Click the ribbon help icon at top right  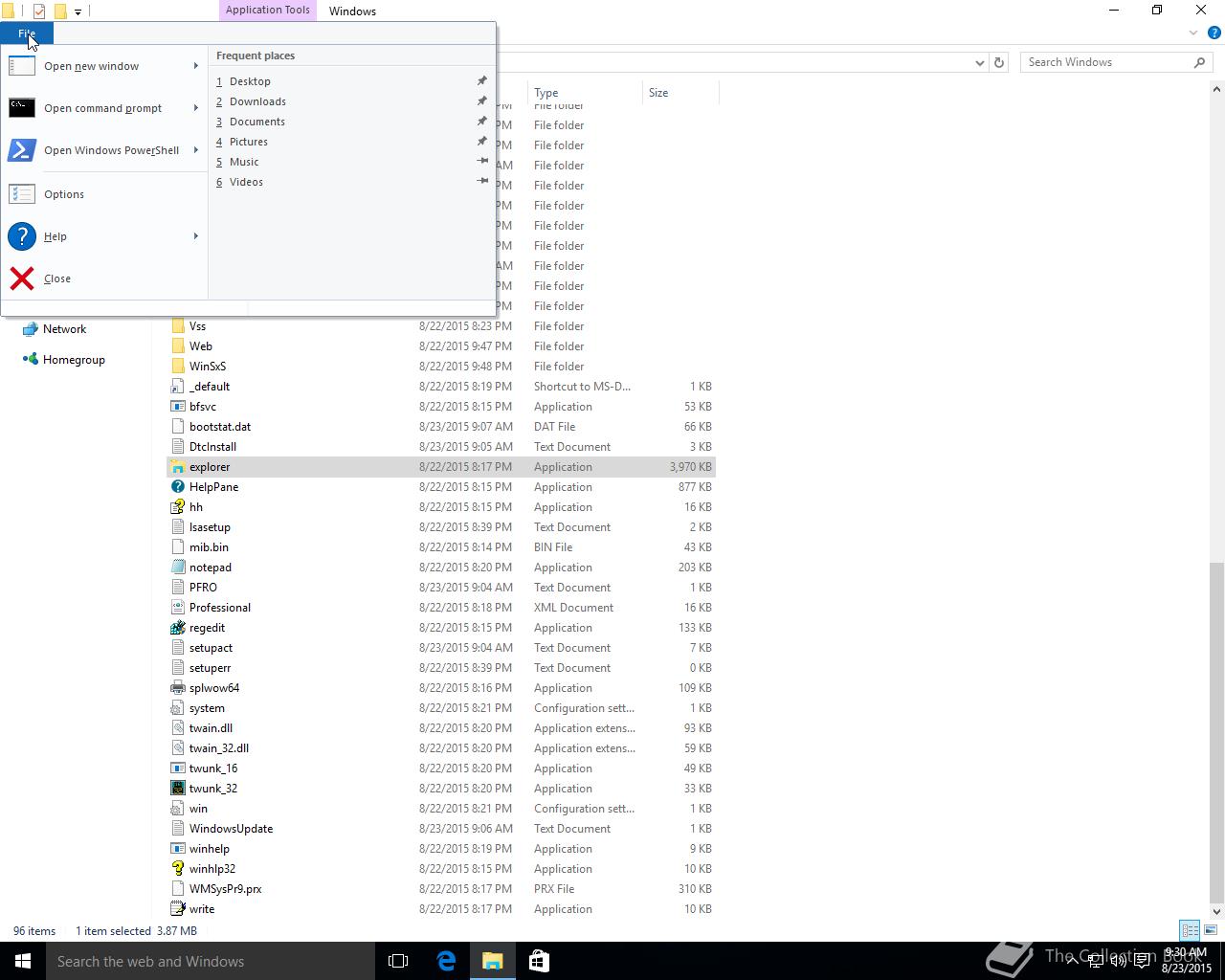(x=1214, y=33)
